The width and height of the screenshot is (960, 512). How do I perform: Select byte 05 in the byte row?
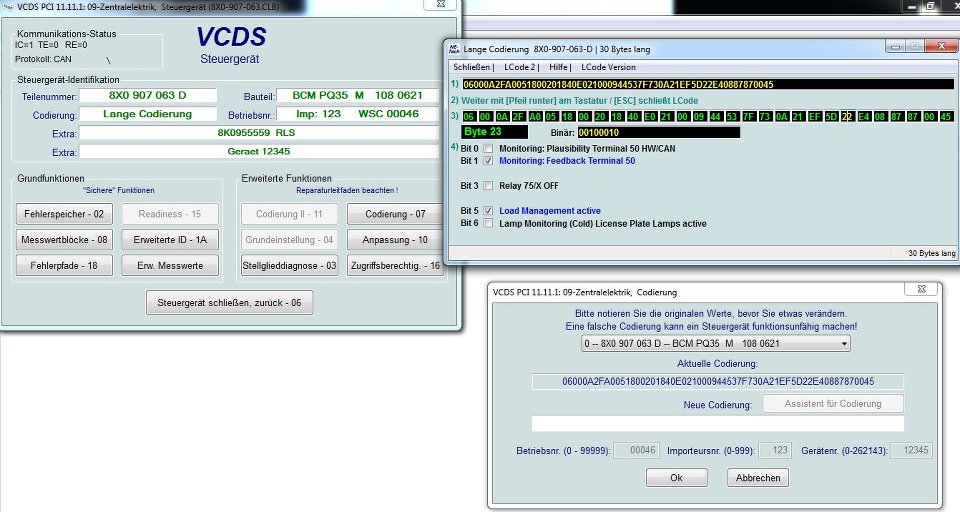pos(551,116)
